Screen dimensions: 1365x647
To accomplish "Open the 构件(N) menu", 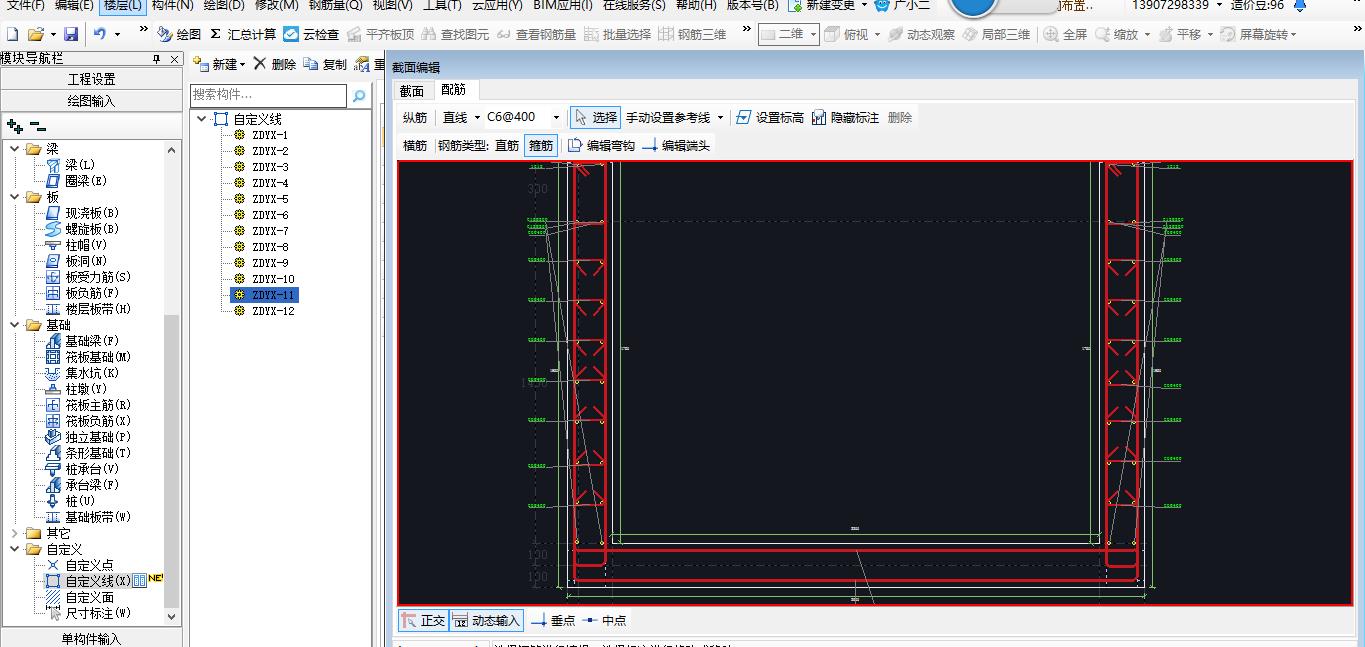I will [x=172, y=5].
